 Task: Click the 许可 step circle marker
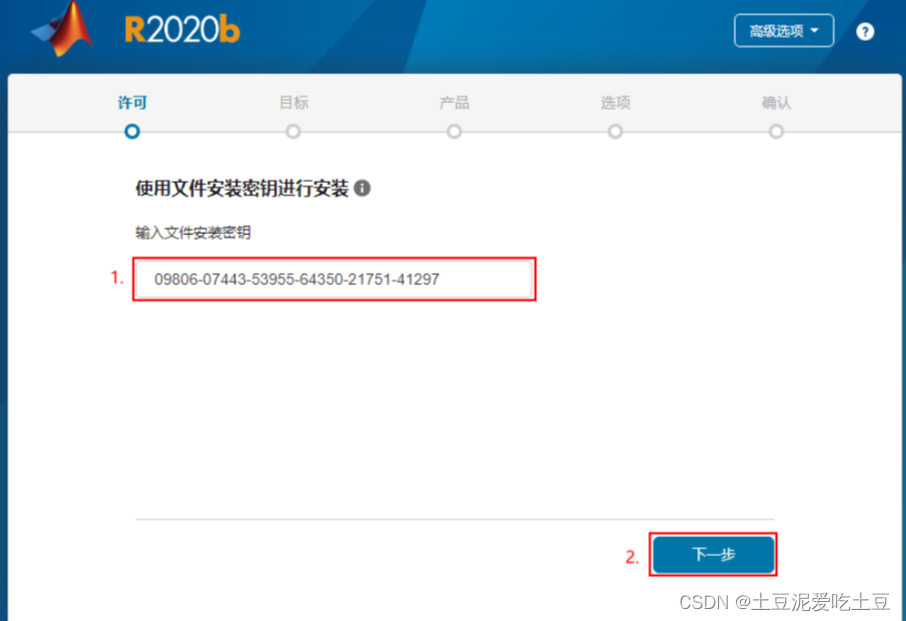click(x=132, y=132)
